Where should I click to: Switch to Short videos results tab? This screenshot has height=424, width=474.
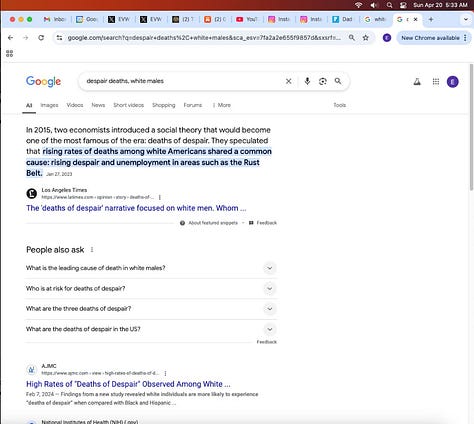click(129, 105)
